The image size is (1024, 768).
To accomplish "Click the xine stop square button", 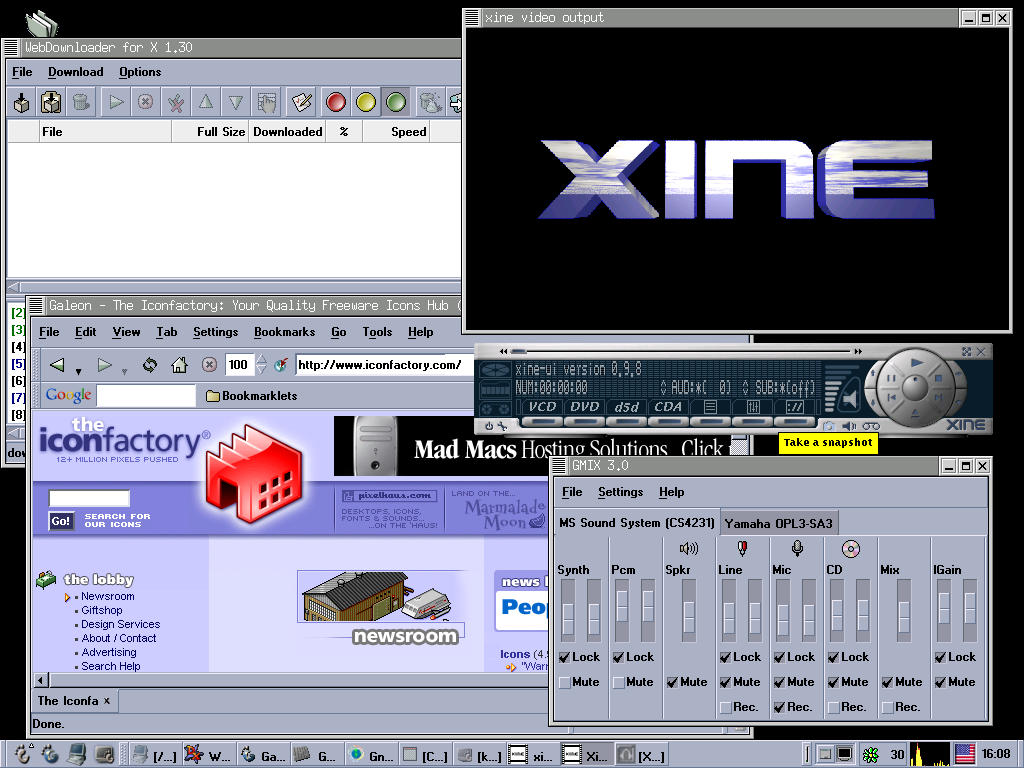I will click(938, 379).
